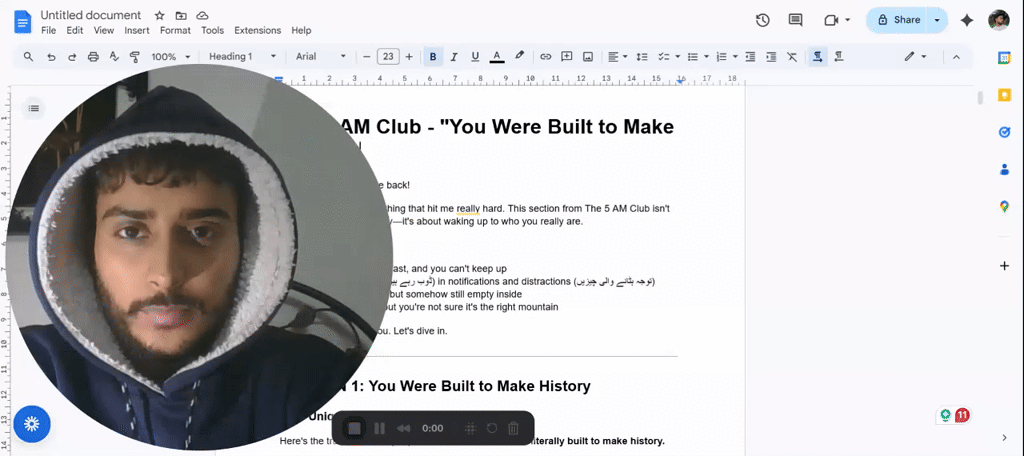Viewport: 1024px width, 456px height.
Task: Open the Arial font dropdown
Action: click(321, 57)
